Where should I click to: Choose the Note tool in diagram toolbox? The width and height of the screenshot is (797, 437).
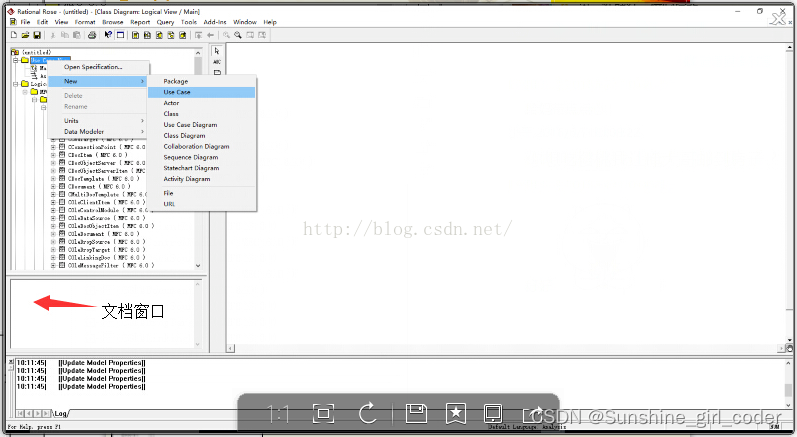click(217, 72)
